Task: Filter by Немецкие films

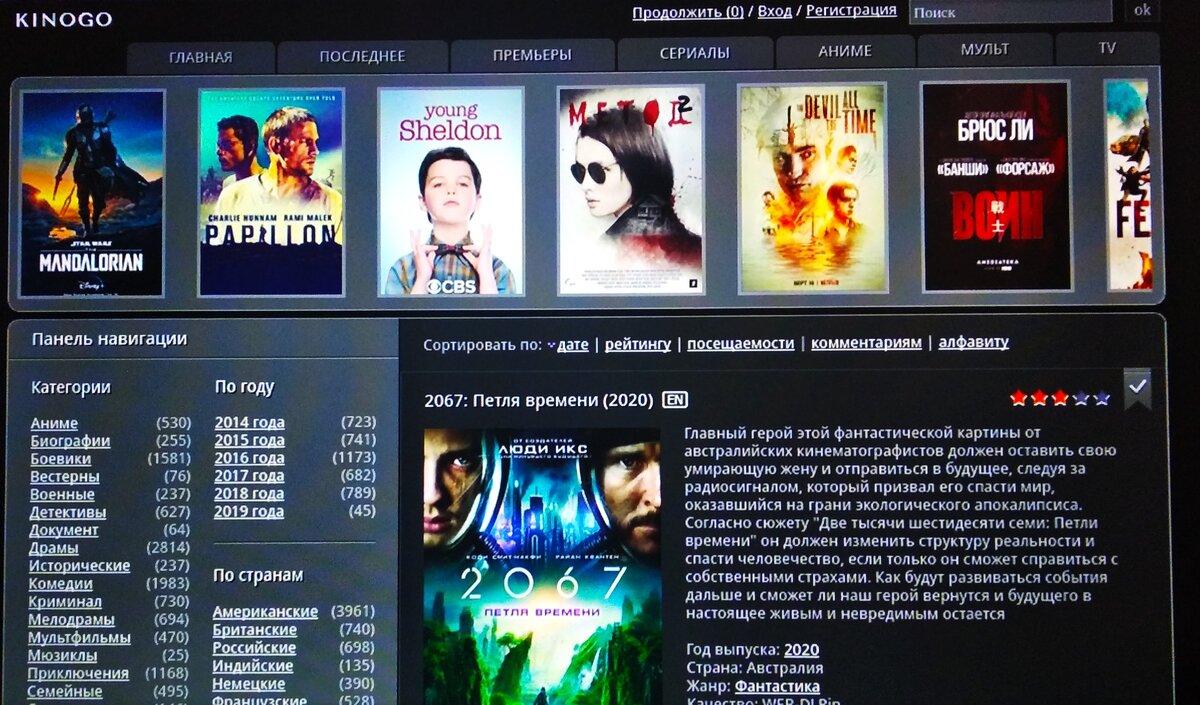Action: (x=249, y=684)
